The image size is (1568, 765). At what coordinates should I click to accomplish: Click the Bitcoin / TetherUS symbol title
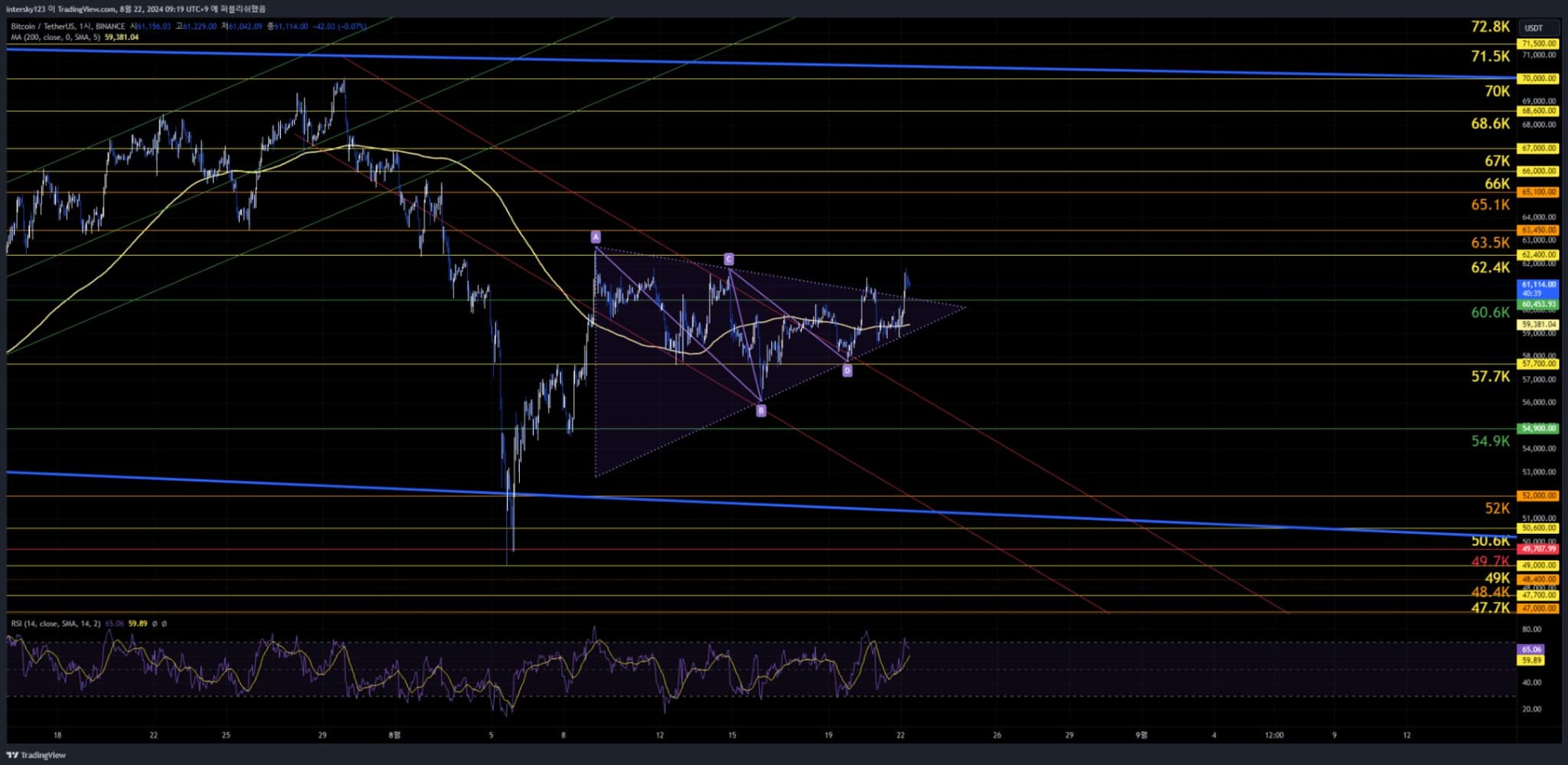pyautogui.click(x=67, y=26)
